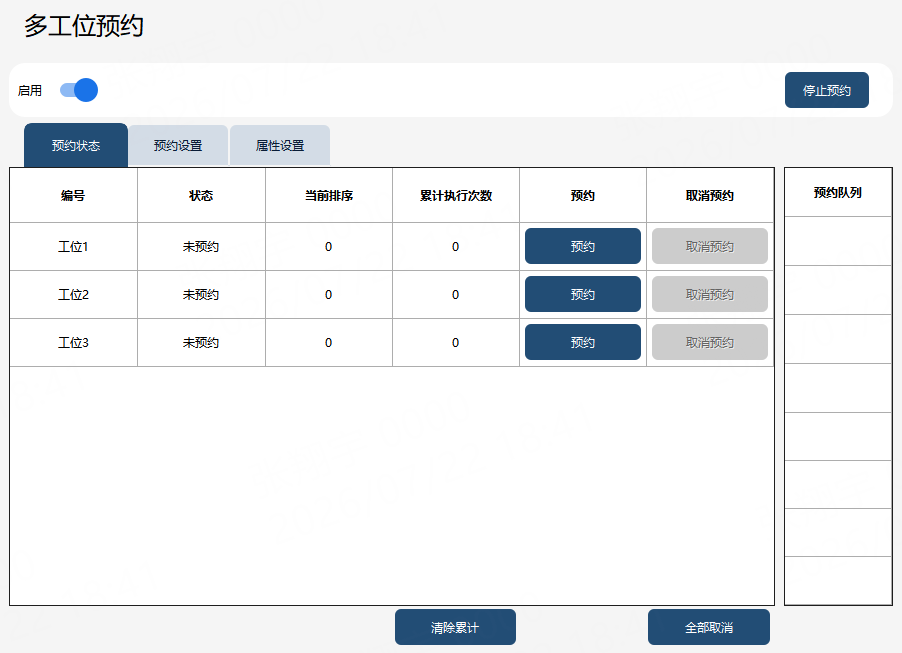Click 当前排序 value for 工位1
The image size is (902, 653).
pyautogui.click(x=328, y=247)
